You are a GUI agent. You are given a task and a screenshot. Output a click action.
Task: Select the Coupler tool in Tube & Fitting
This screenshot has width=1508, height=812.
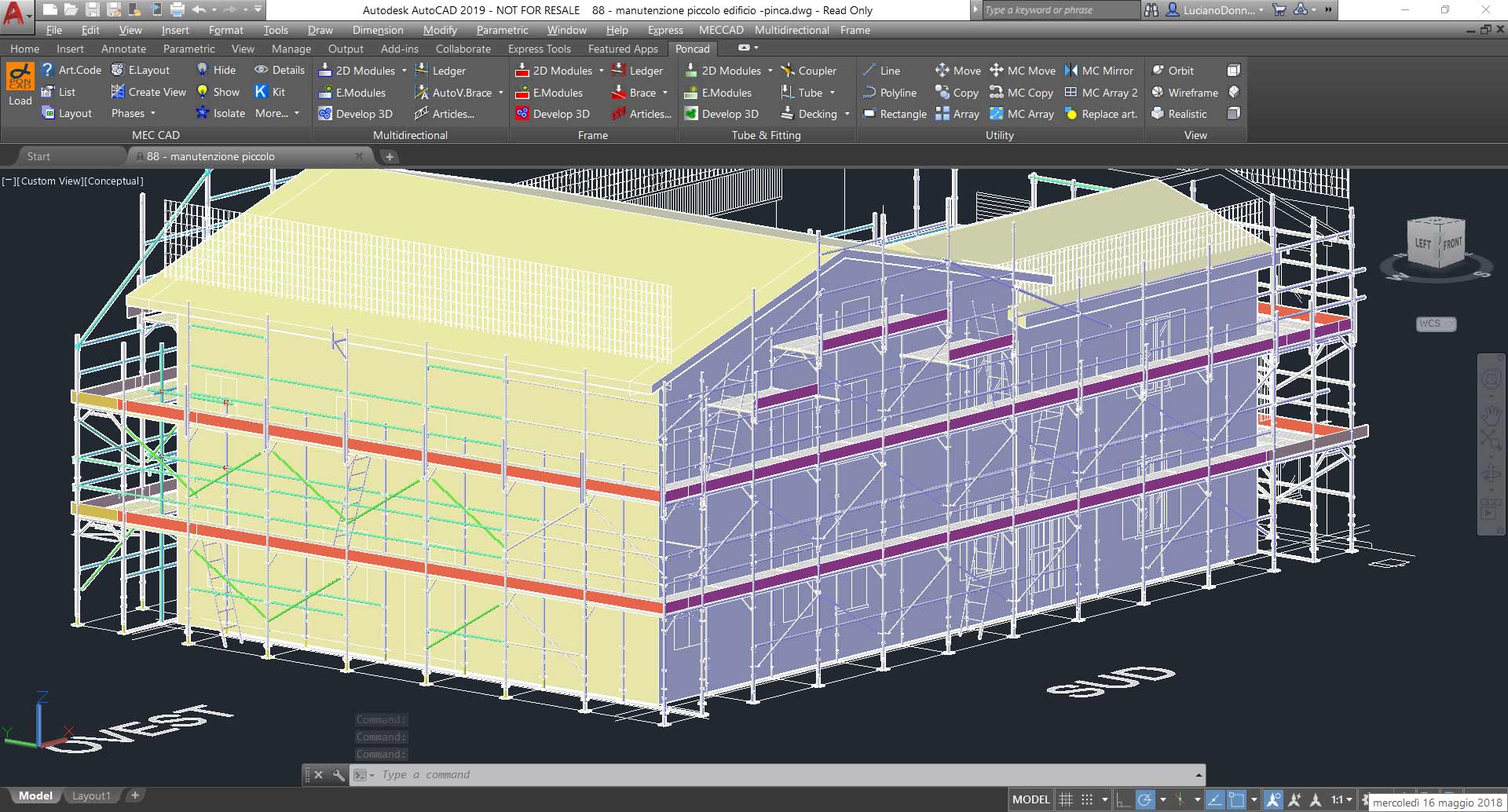pyautogui.click(x=811, y=70)
